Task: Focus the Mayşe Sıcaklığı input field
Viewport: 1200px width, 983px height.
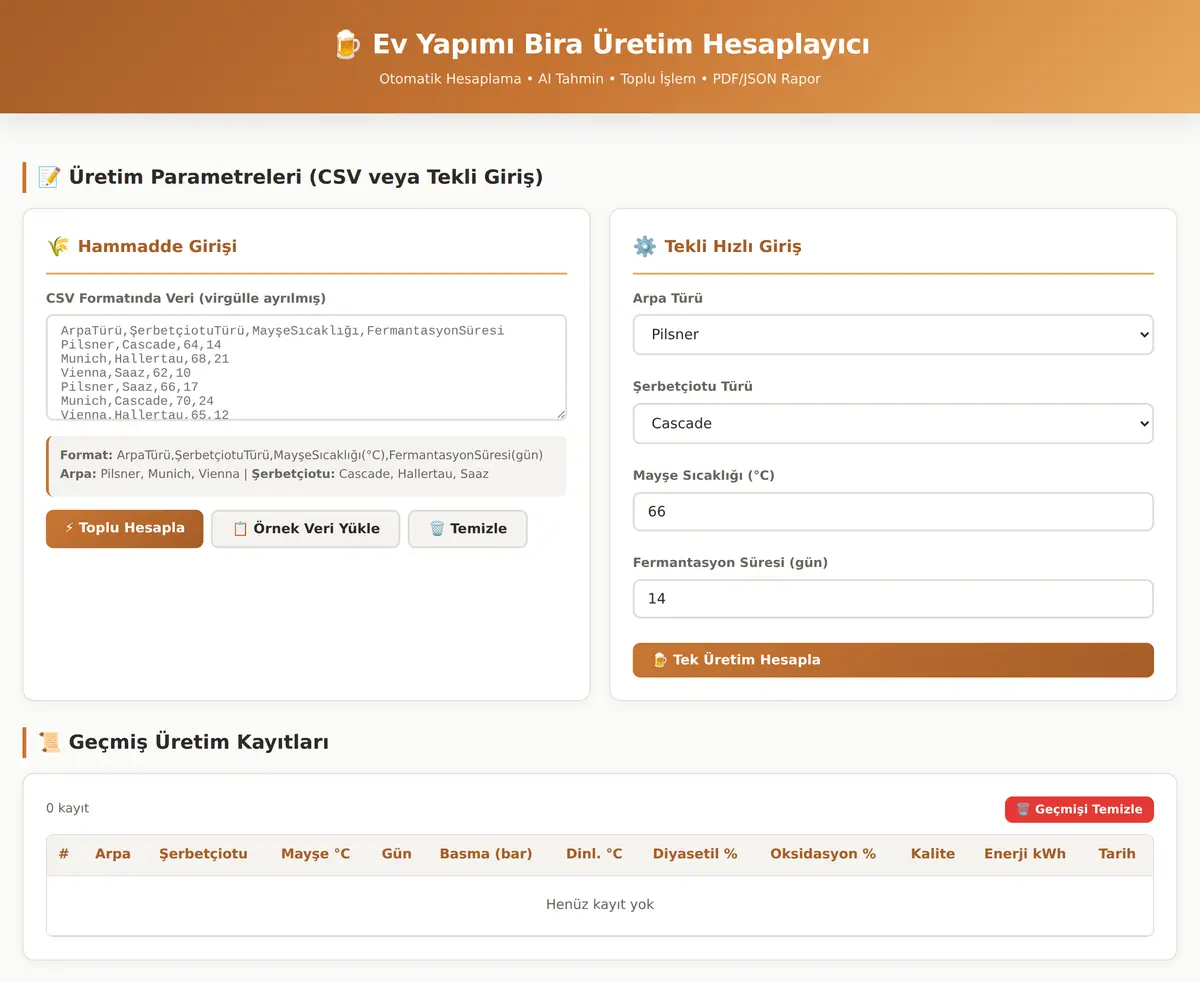Action: pos(893,511)
